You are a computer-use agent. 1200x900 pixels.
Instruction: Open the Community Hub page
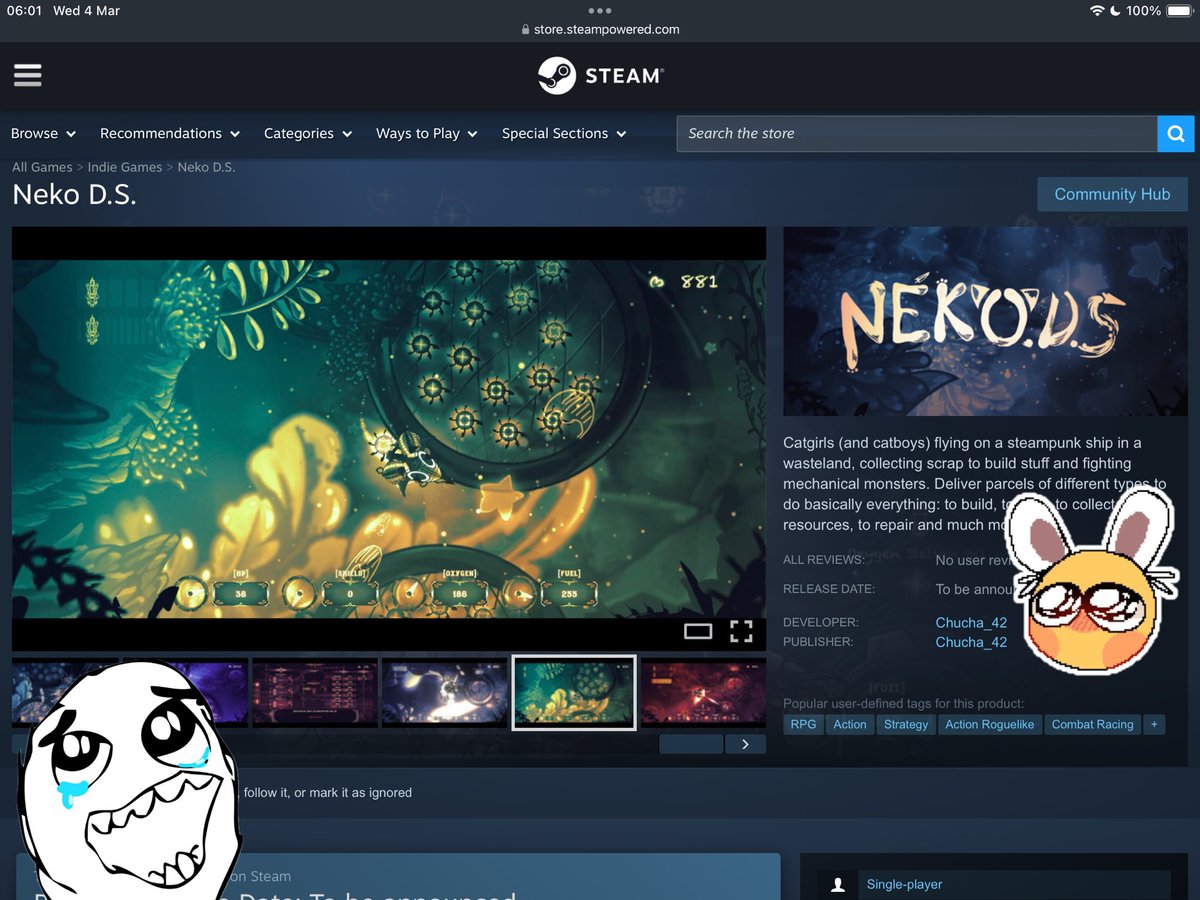coord(1112,194)
